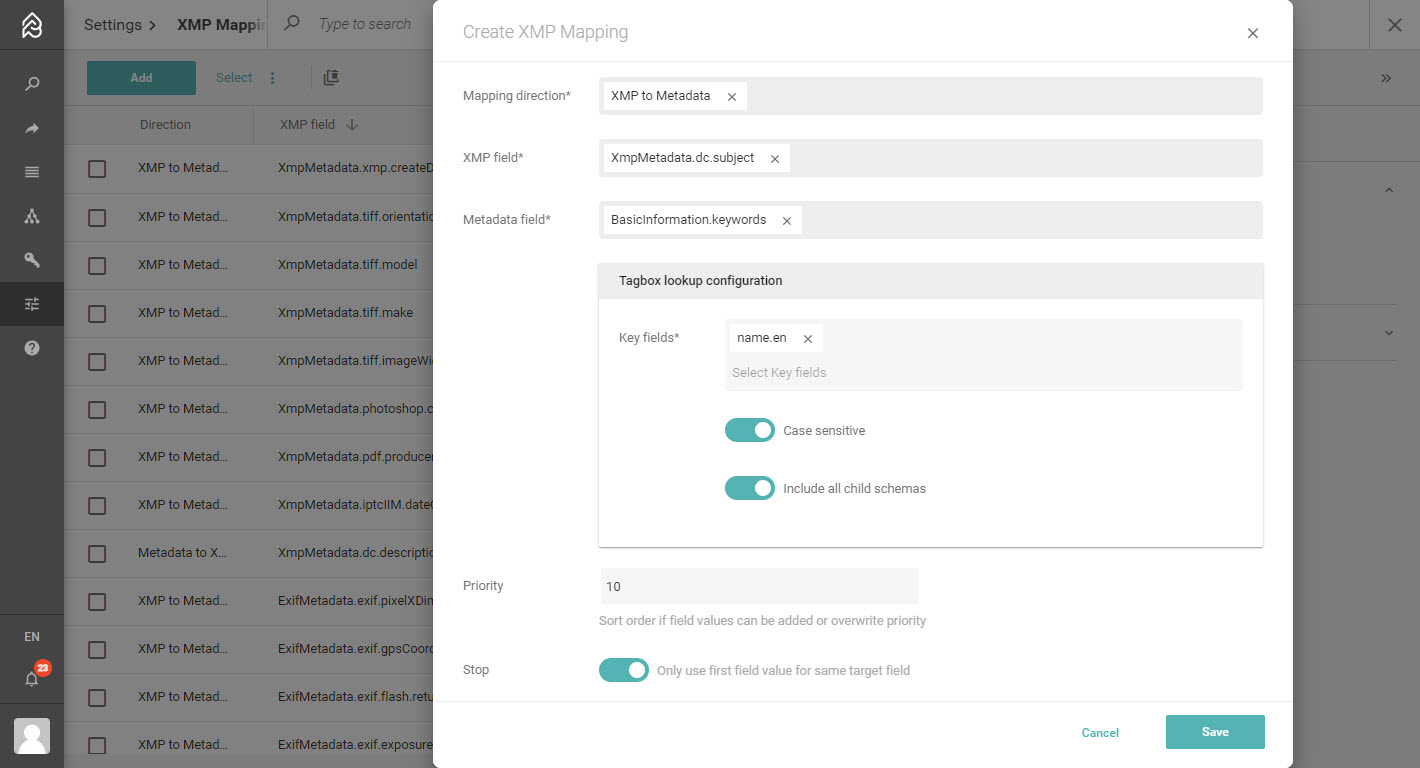Click the Save button

click(x=1214, y=732)
